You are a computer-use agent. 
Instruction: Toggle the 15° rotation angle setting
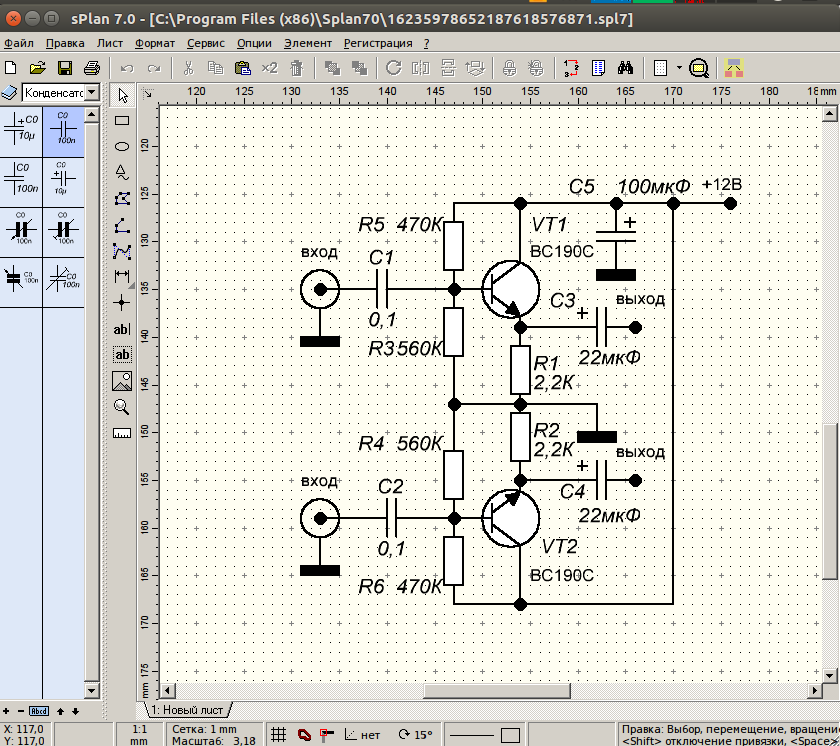[415, 735]
